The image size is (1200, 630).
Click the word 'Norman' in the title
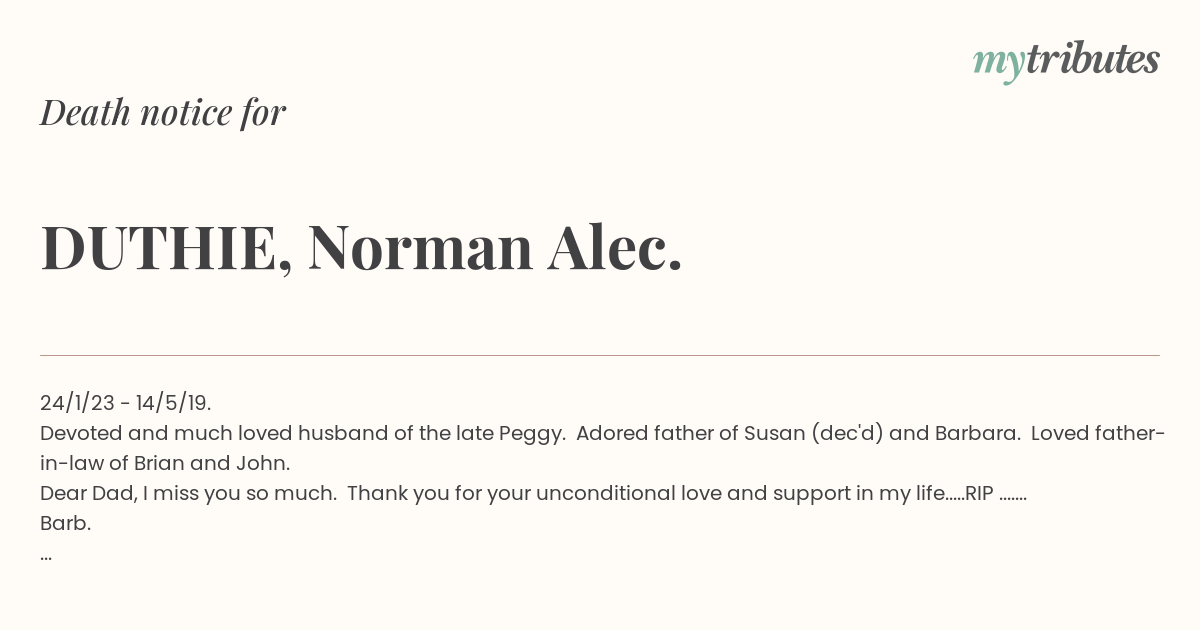[x=420, y=247]
